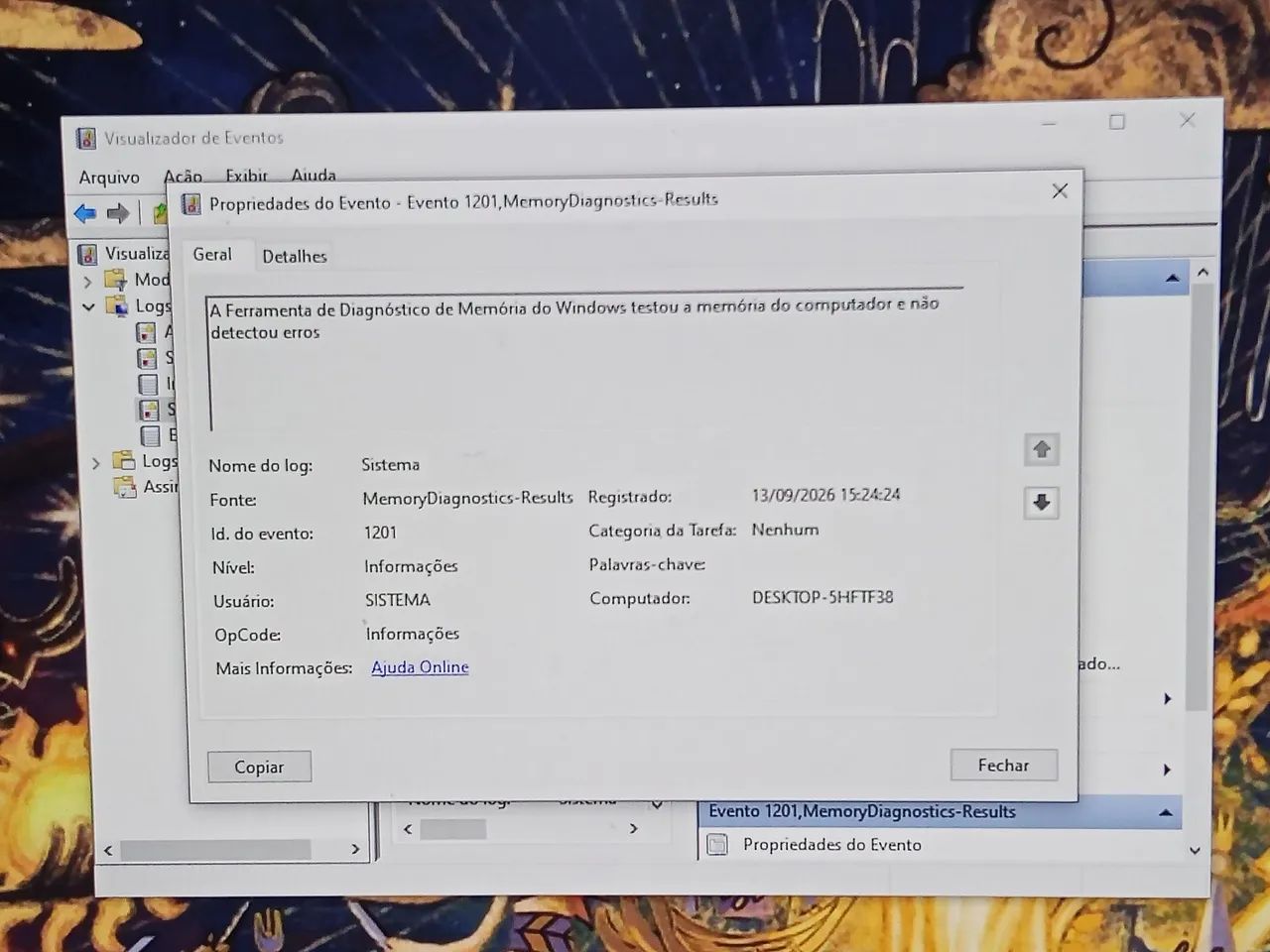Close the Propriedades do Evento dialog with X
Viewport: 1270px width, 952px height.
(x=1060, y=190)
